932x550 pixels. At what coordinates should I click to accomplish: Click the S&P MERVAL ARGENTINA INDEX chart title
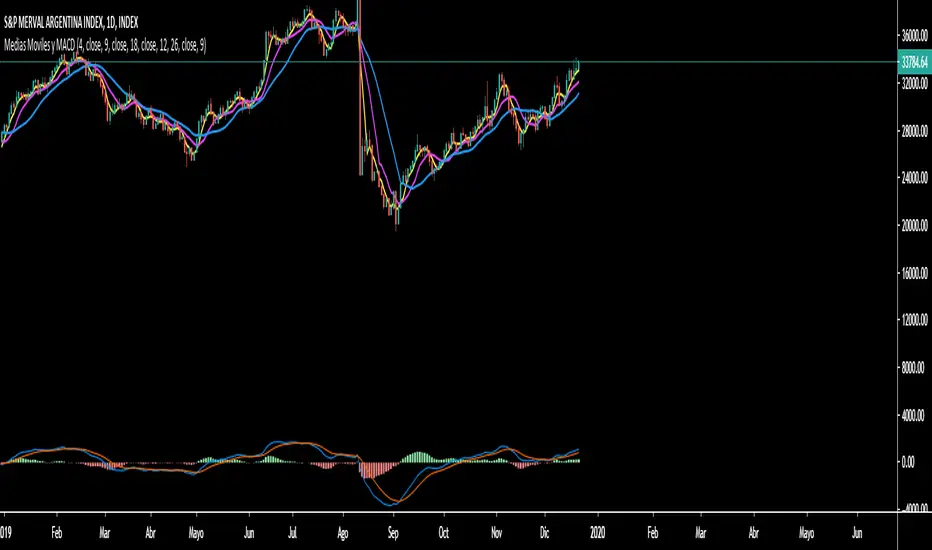[x=71, y=23]
